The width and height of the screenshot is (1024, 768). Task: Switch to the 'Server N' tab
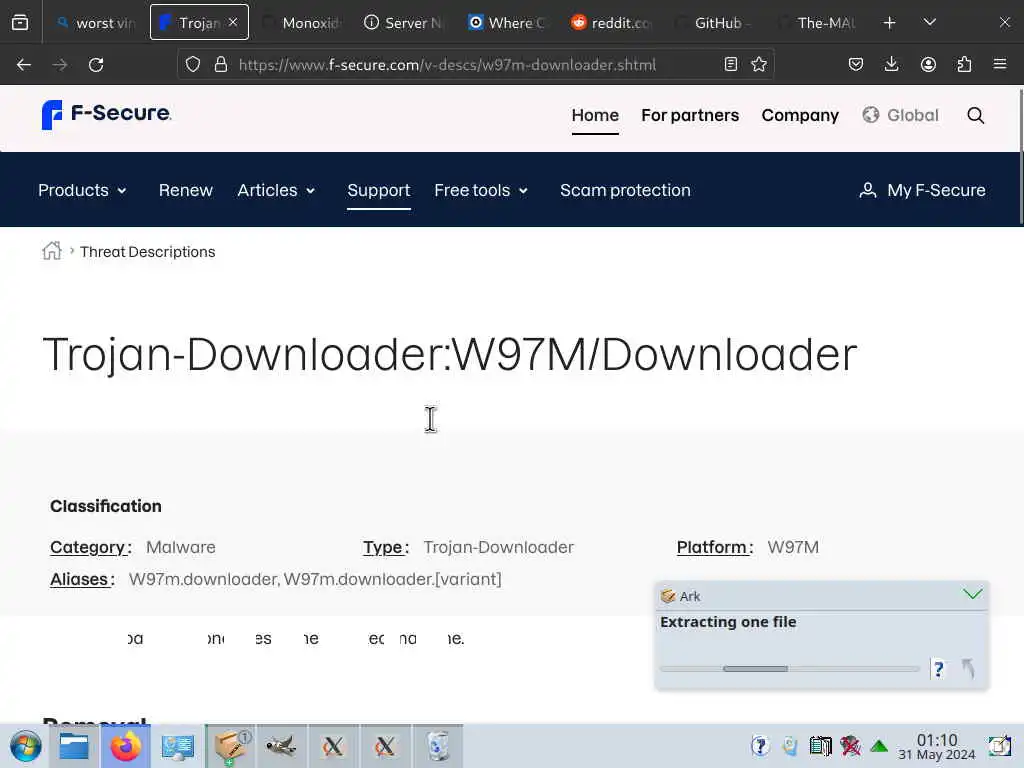404,23
